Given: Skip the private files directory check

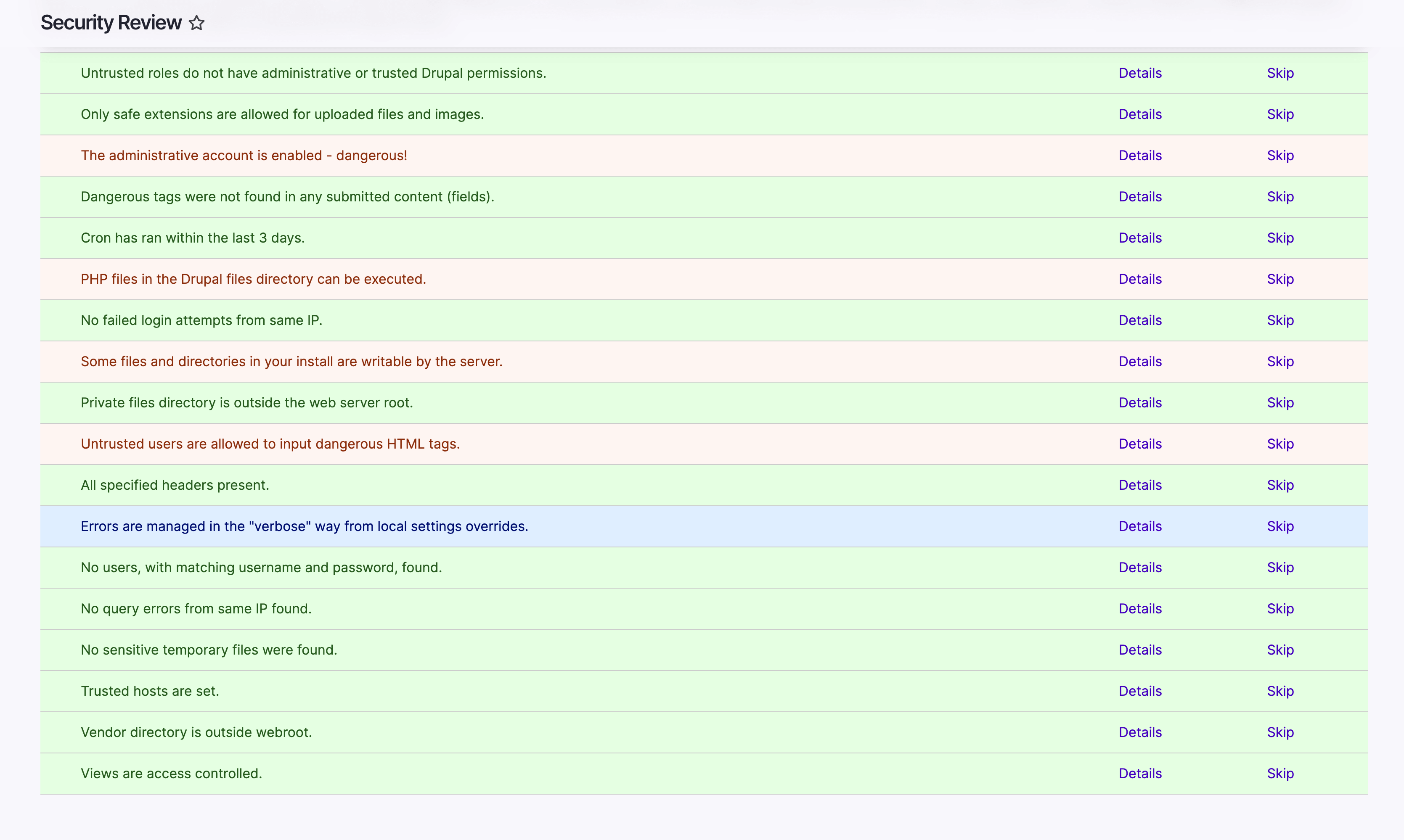Looking at the screenshot, I should (x=1281, y=402).
